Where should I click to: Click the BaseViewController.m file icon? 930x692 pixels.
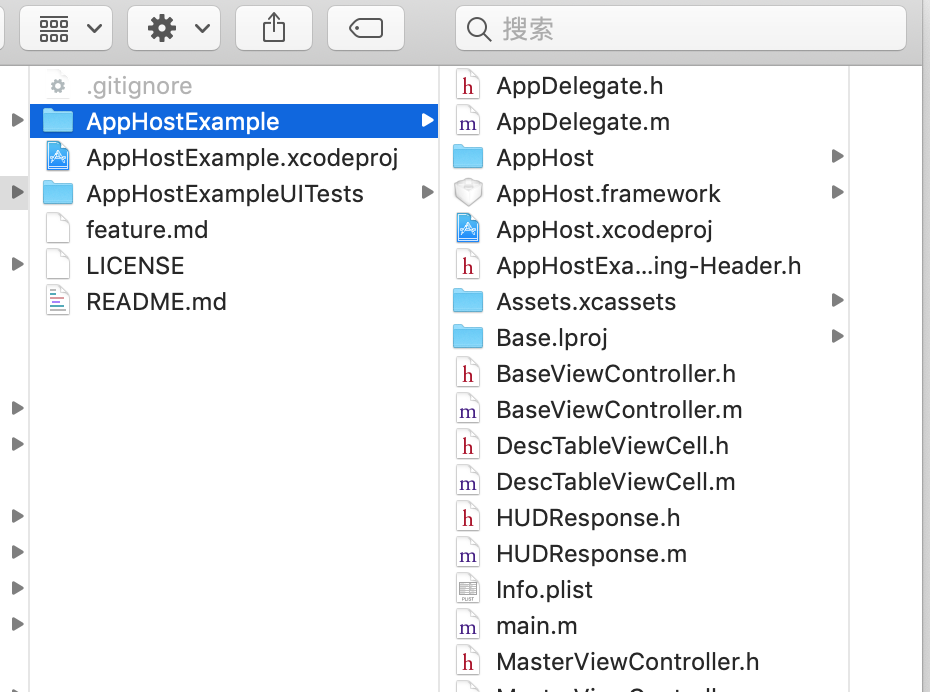[467, 410]
